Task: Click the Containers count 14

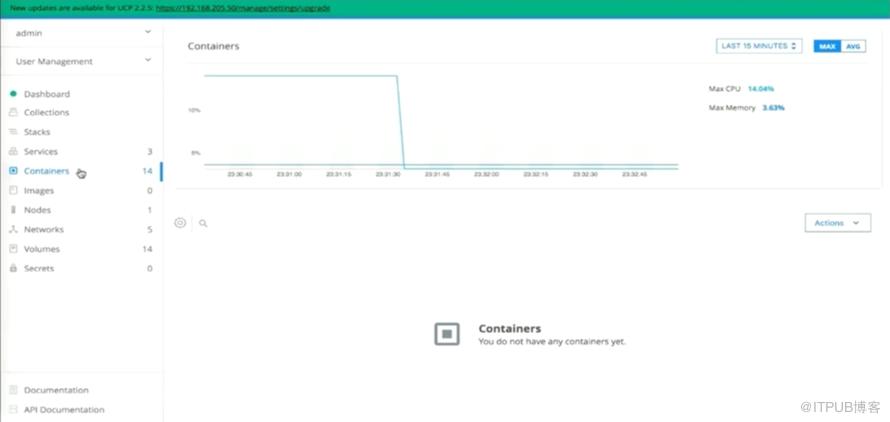Action: (x=147, y=171)
